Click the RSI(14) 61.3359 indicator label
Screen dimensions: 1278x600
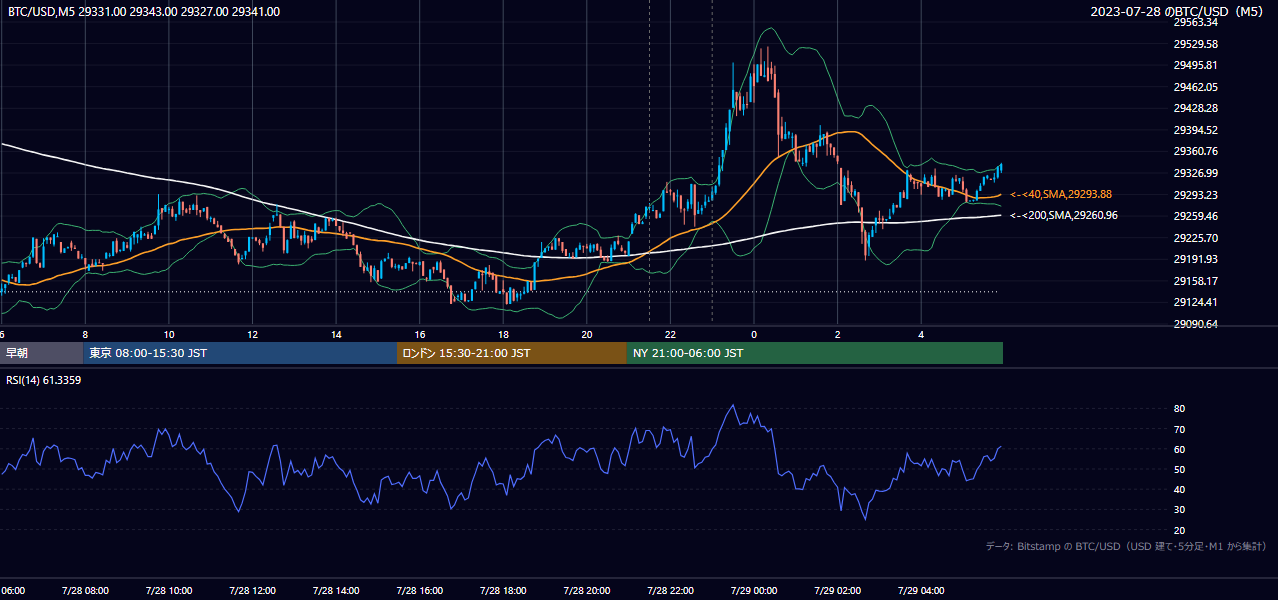[44, 380]
